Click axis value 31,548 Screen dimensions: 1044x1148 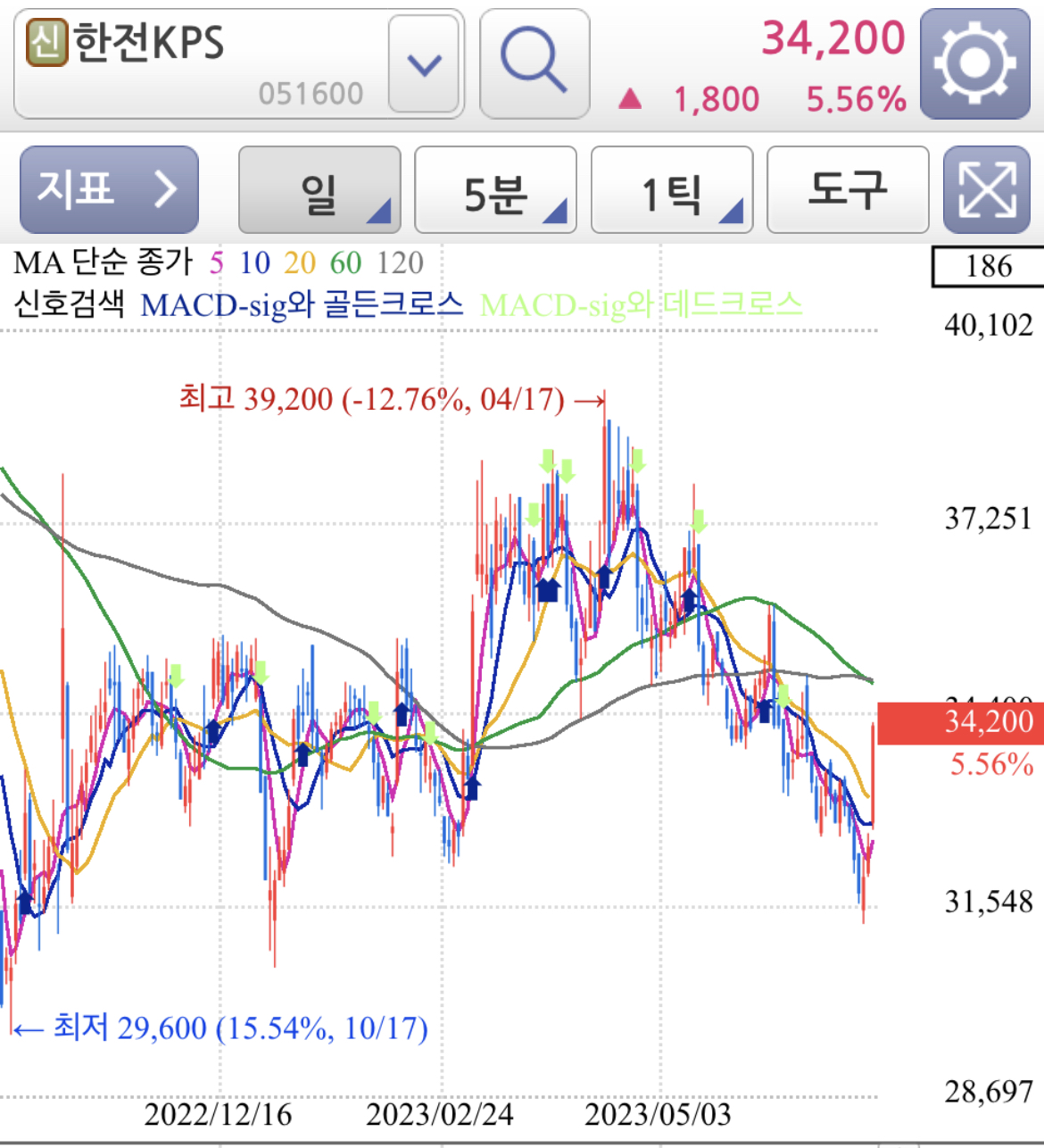click(989, 902)
